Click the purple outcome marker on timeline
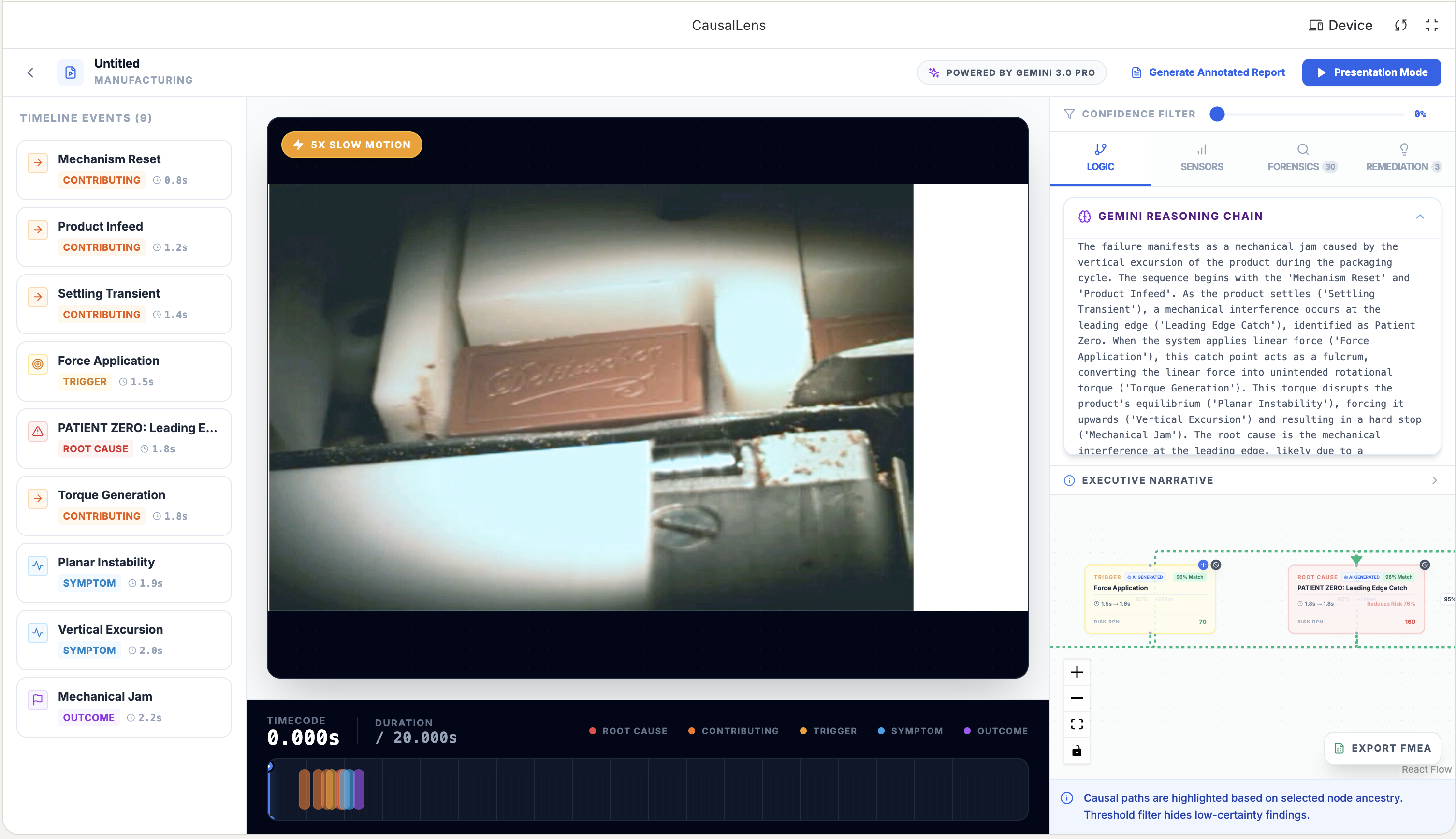Image resolution: width=1456 pixels, height=839 pixels. [359, 789]
